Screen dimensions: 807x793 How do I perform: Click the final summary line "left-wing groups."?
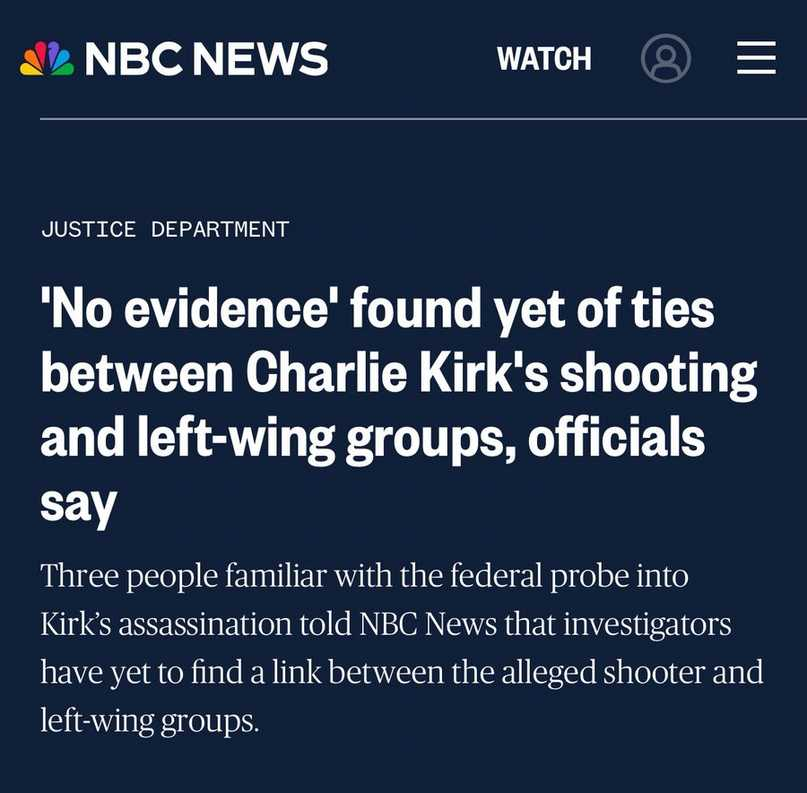coord(149,720)
